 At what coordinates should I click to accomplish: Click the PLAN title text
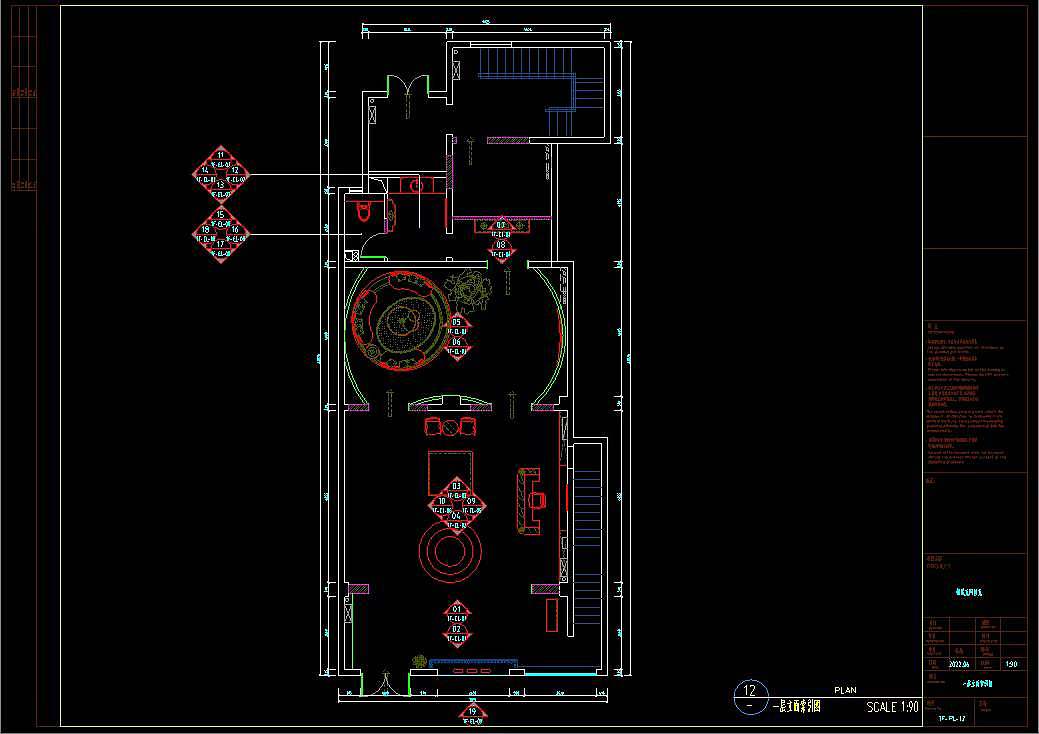(846, 690)
